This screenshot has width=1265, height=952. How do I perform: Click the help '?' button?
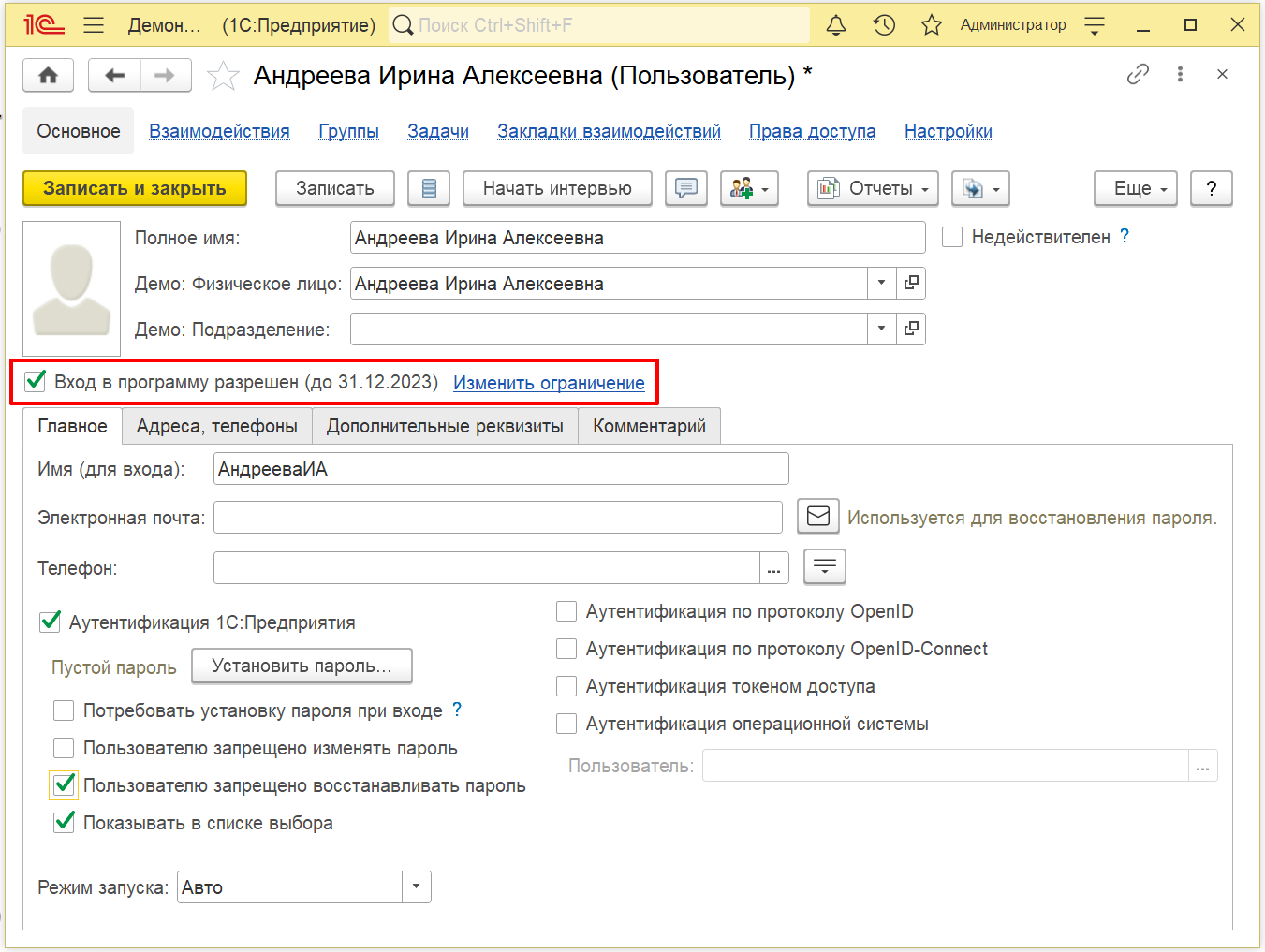[1212, 188]
